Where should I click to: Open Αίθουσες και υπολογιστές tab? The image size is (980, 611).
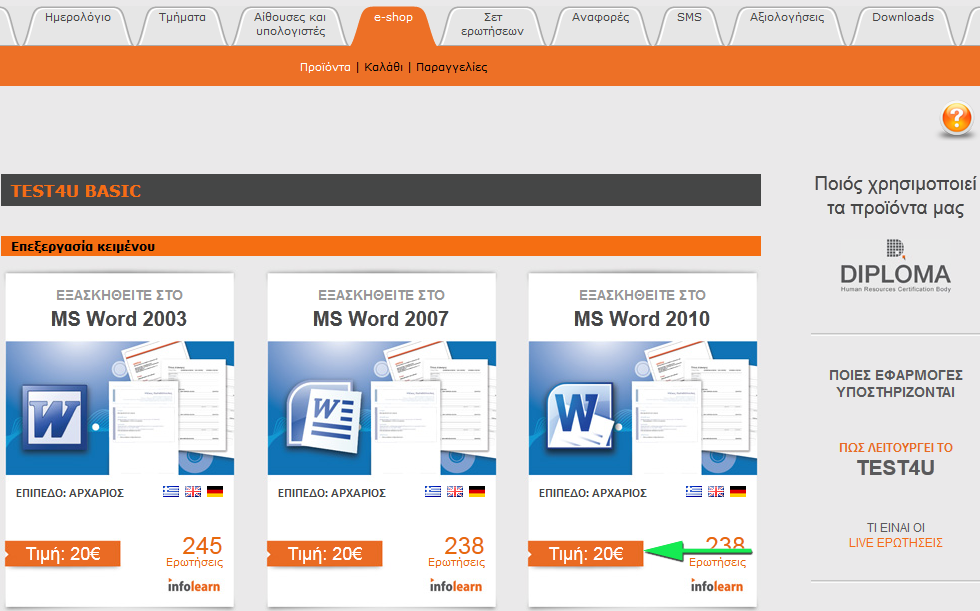coord(290,25)
